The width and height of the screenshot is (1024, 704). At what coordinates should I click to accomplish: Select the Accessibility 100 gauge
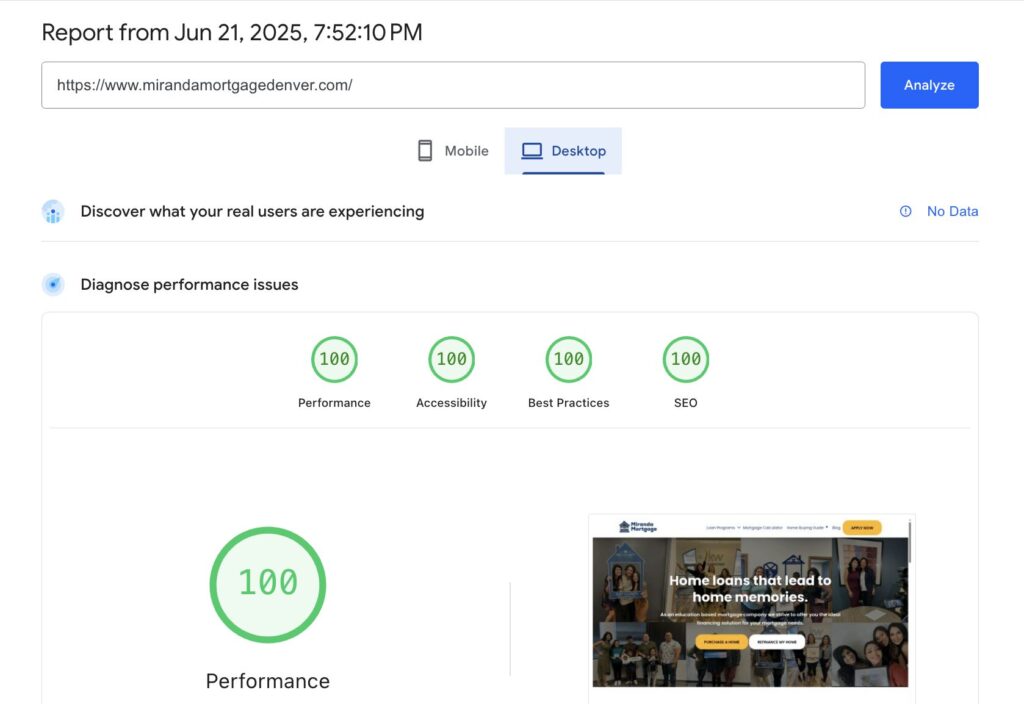click(451, 359)
